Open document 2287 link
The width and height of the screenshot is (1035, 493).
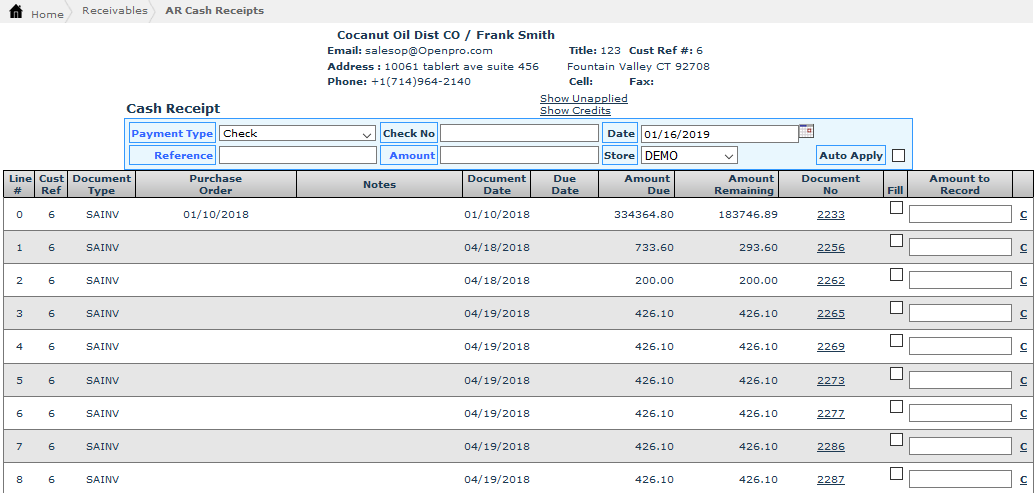830,479
